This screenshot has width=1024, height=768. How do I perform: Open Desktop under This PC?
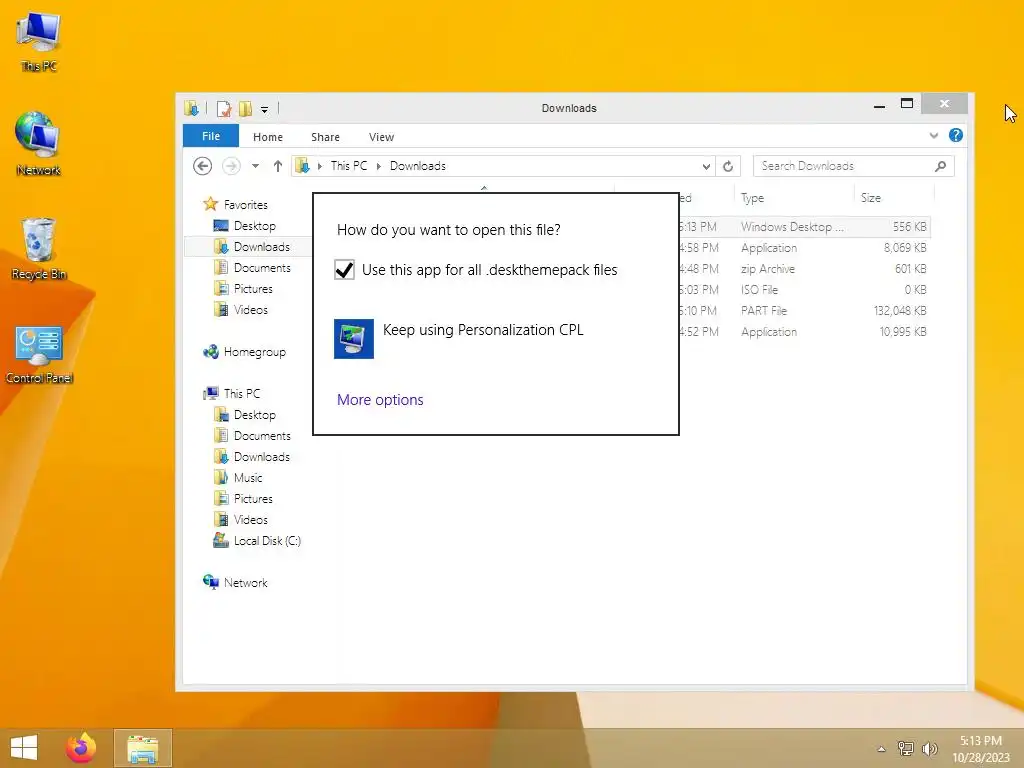(255, 415)
